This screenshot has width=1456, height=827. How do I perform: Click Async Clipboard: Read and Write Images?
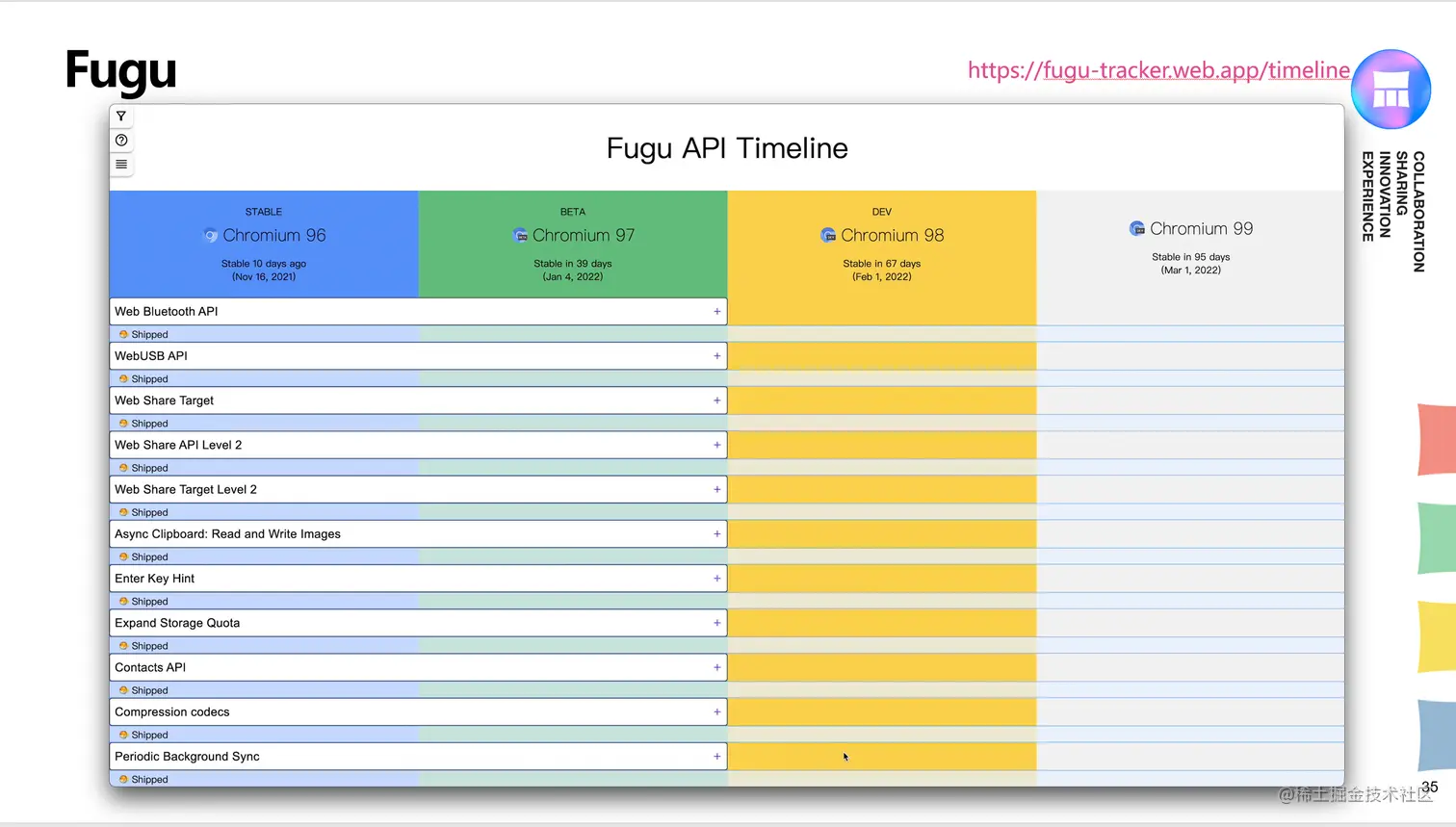click(x=228, y=533)
